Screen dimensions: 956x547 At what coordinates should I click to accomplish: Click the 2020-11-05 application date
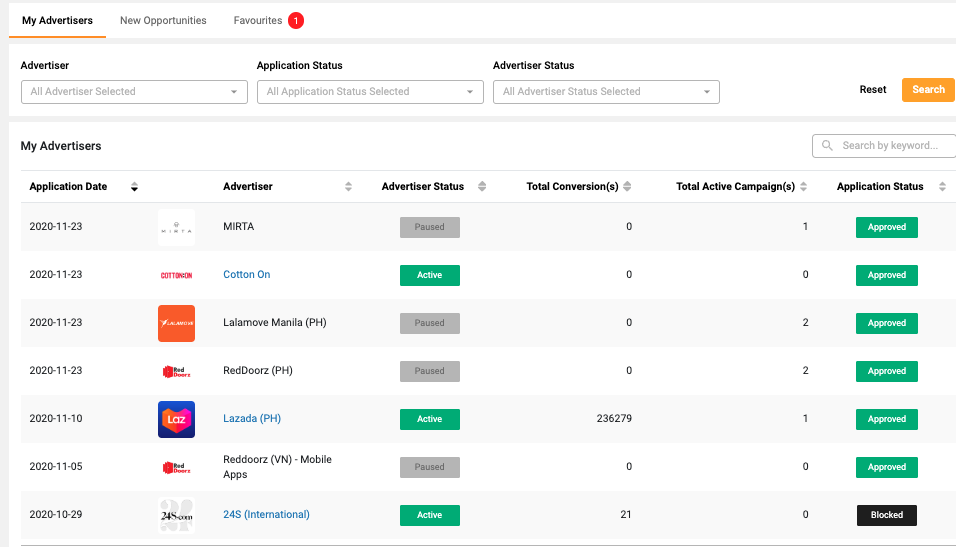tap(55, 467)
